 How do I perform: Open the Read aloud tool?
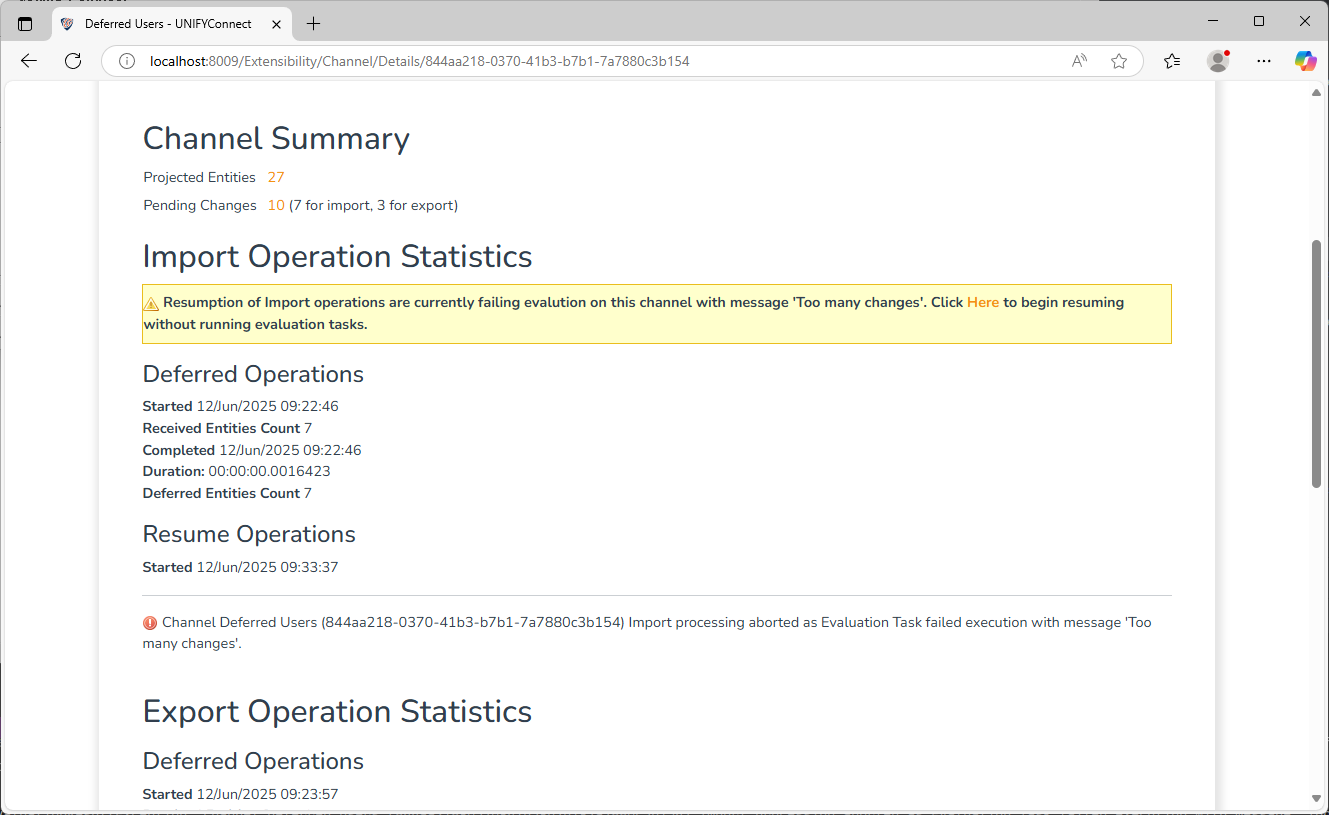pos(1079,61)
